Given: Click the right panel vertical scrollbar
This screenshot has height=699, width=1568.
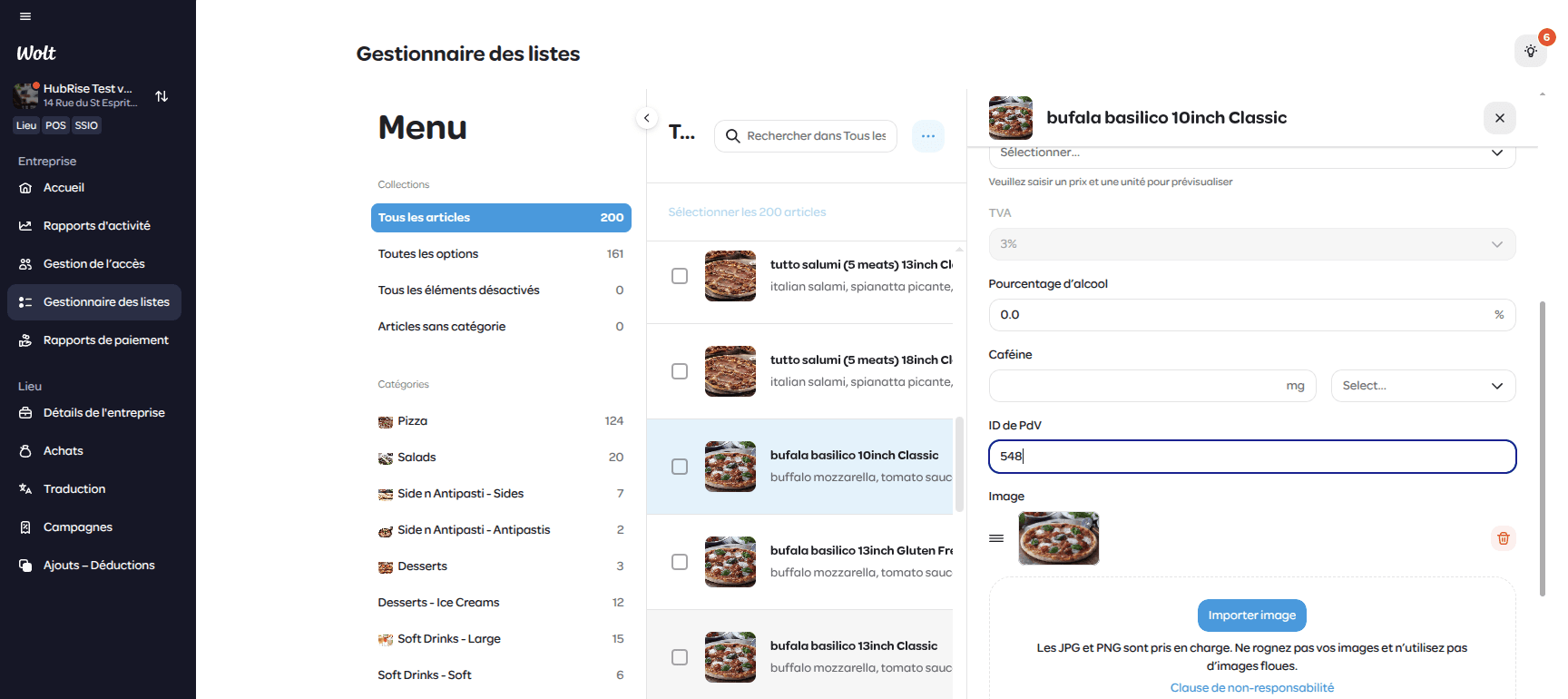Looking at the screenshot, I should (x=1542, y=448).
